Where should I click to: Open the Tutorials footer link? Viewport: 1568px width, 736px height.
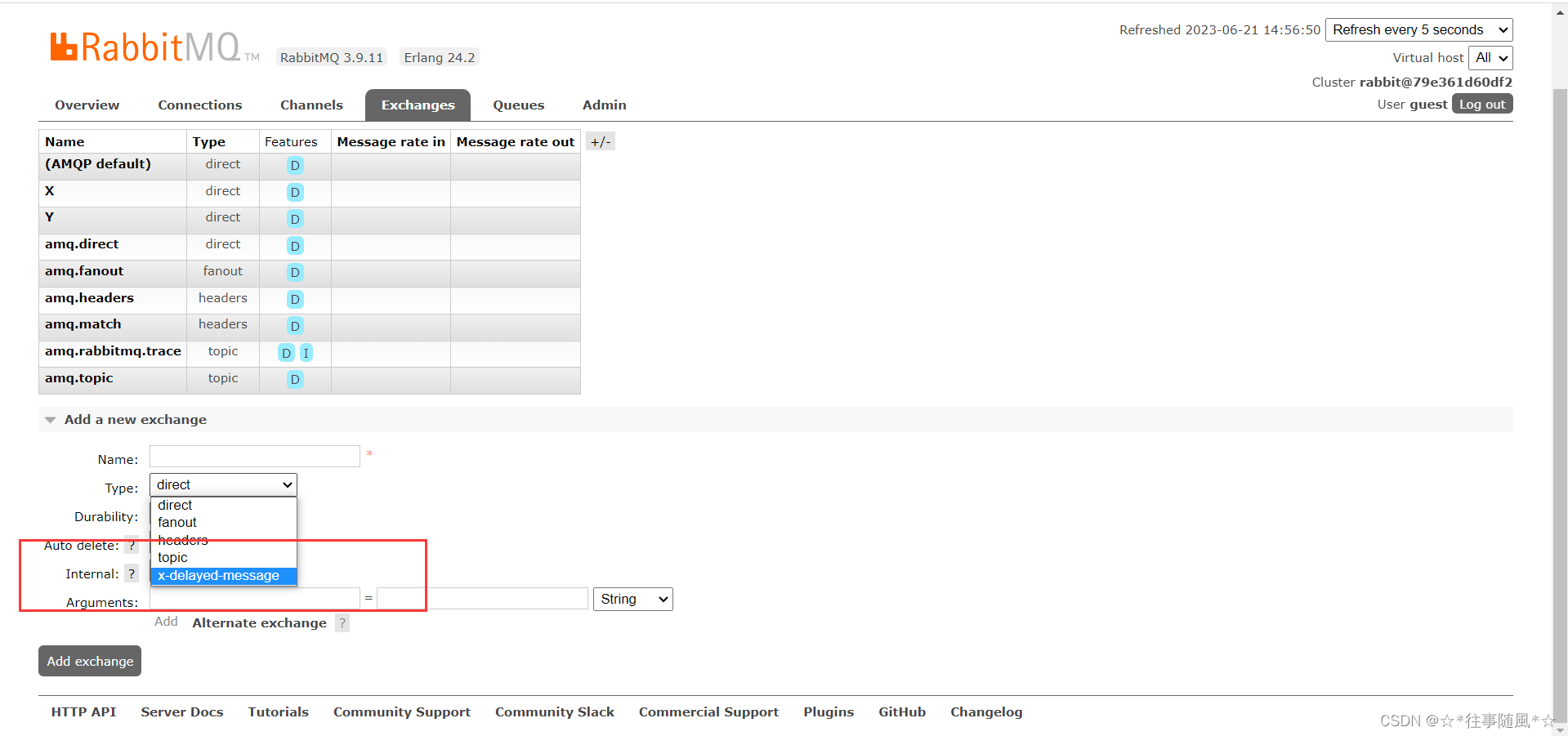(x=279, y=711)
